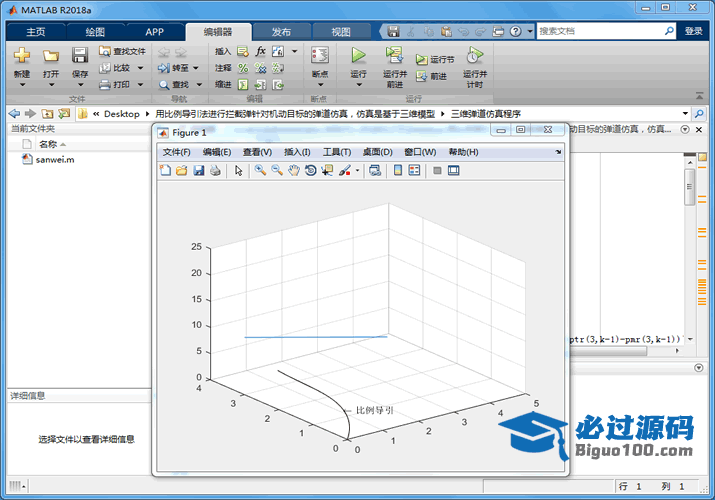Viewport: 715px width, 500px height.
Task: Click the browse for folder icon
Action: coord(64,113)
